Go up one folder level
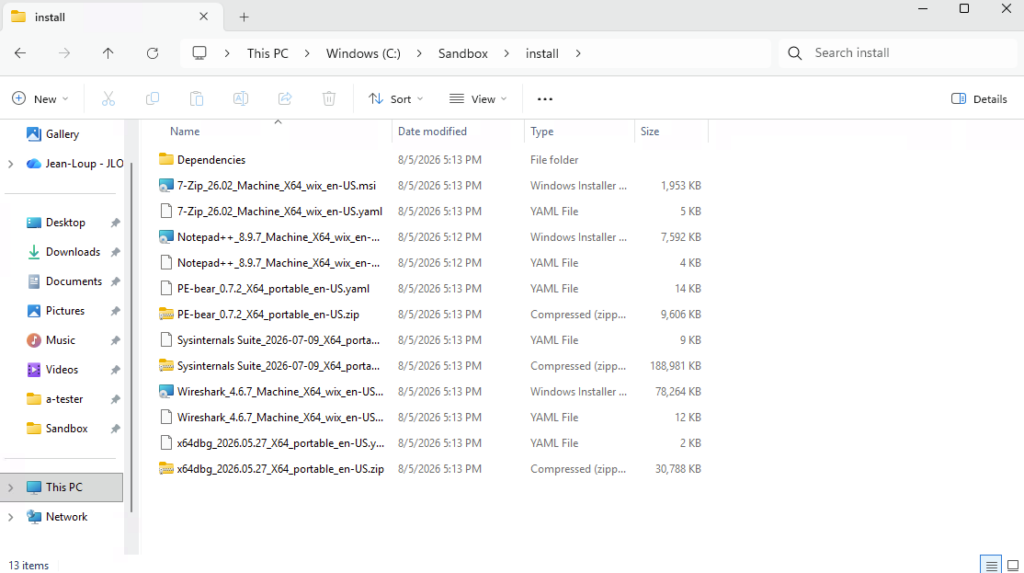1024x573 pixels. [x=108, y=54]
